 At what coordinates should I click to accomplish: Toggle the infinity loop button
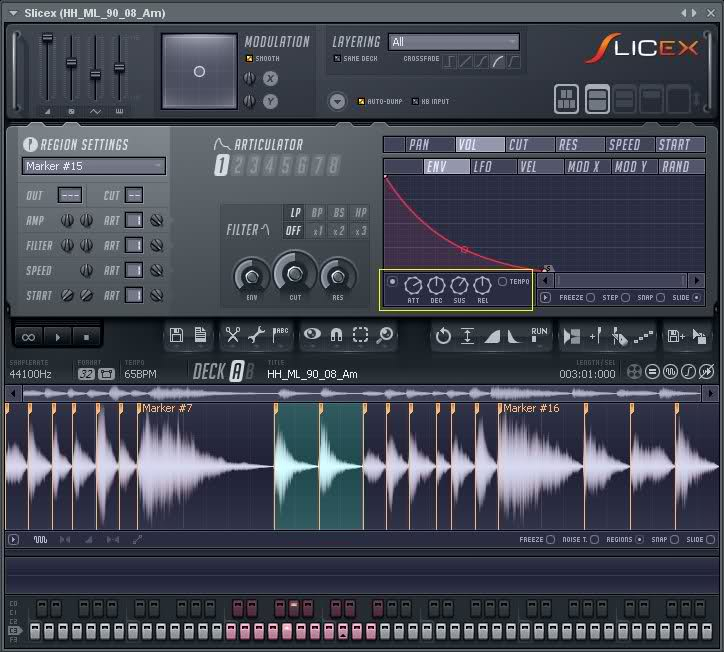[x=29, y=337]
